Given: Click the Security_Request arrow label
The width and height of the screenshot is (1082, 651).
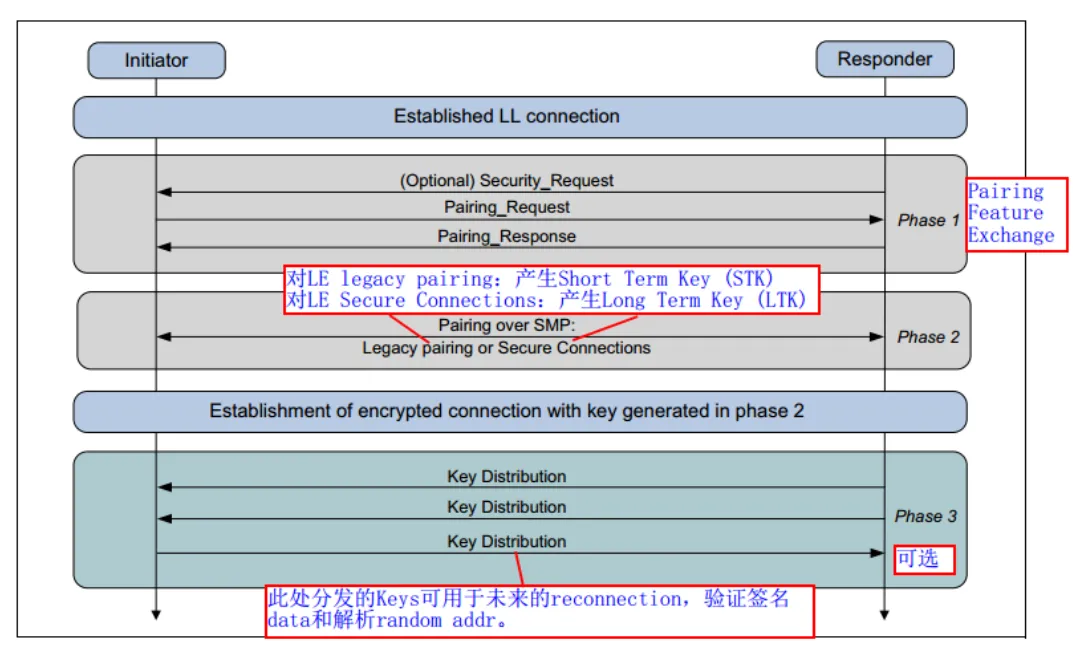Looking at the screenshot, I should pos(506,180).
